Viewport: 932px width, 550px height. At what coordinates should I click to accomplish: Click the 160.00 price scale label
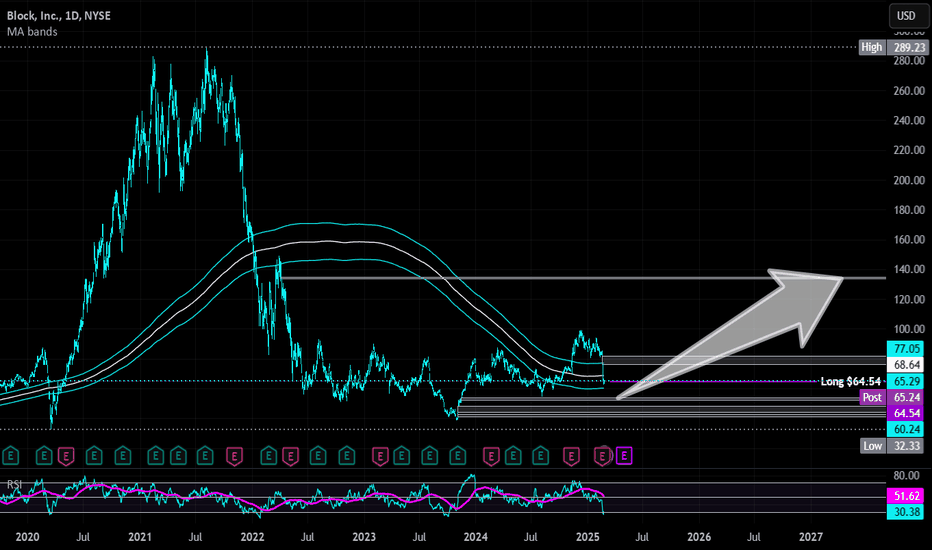(909, 240)
